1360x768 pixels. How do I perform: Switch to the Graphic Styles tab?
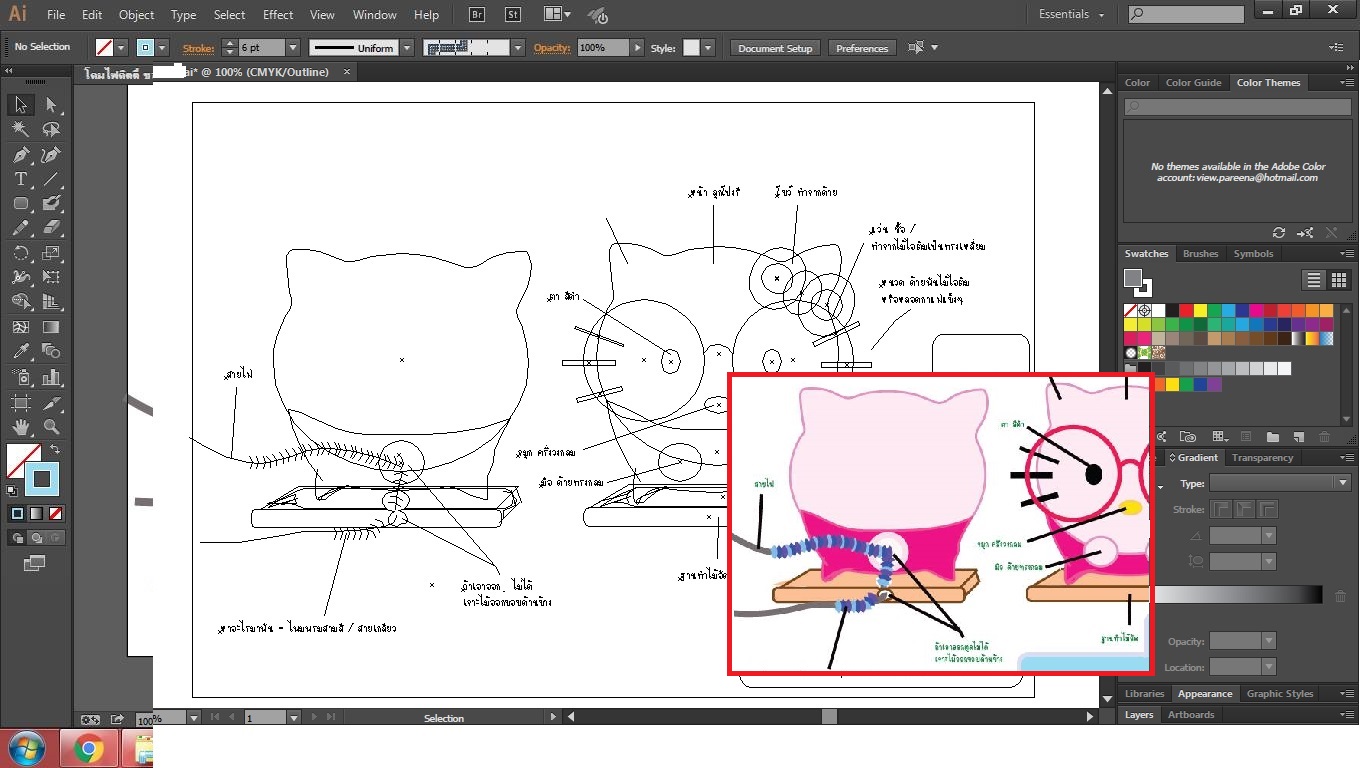point(1279,694)
